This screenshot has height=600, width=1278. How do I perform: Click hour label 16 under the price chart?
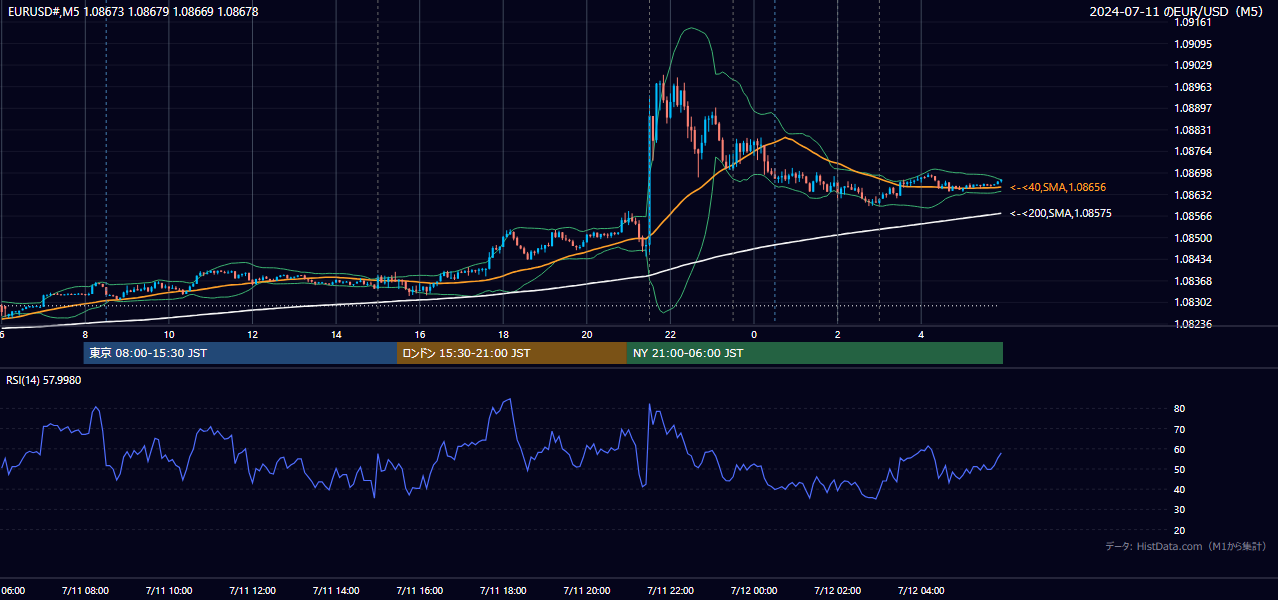click(x=420, y=335)
